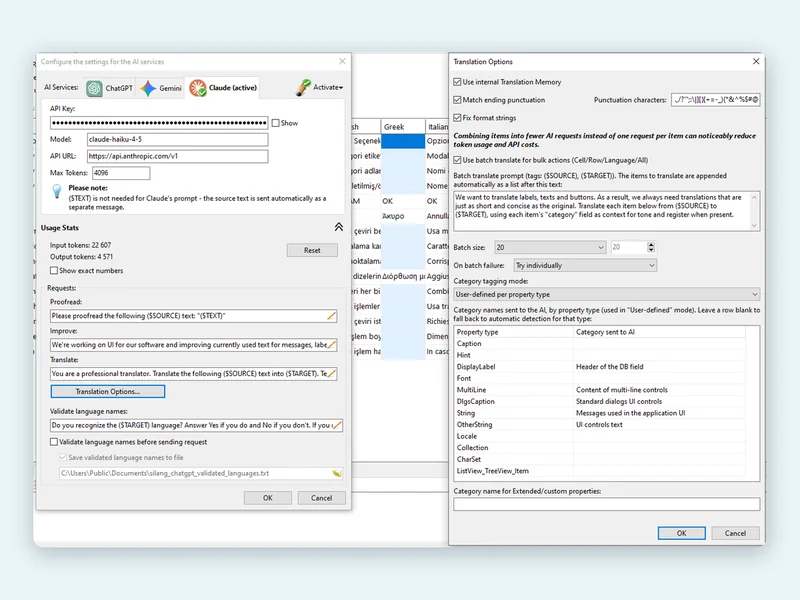
Task: Edit Proofread prompt via pencil icon
Action: pos(332,316)
